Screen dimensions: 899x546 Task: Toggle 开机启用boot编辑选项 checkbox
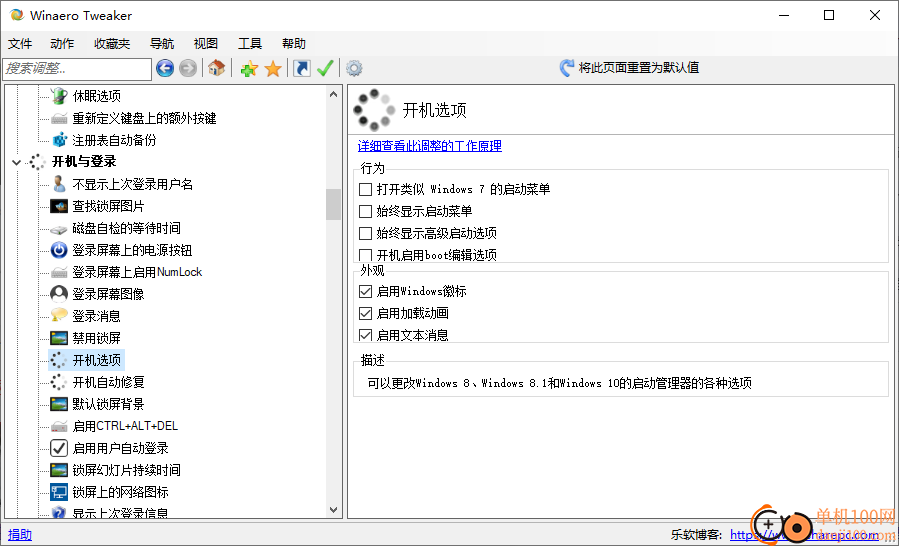[365, 255]
